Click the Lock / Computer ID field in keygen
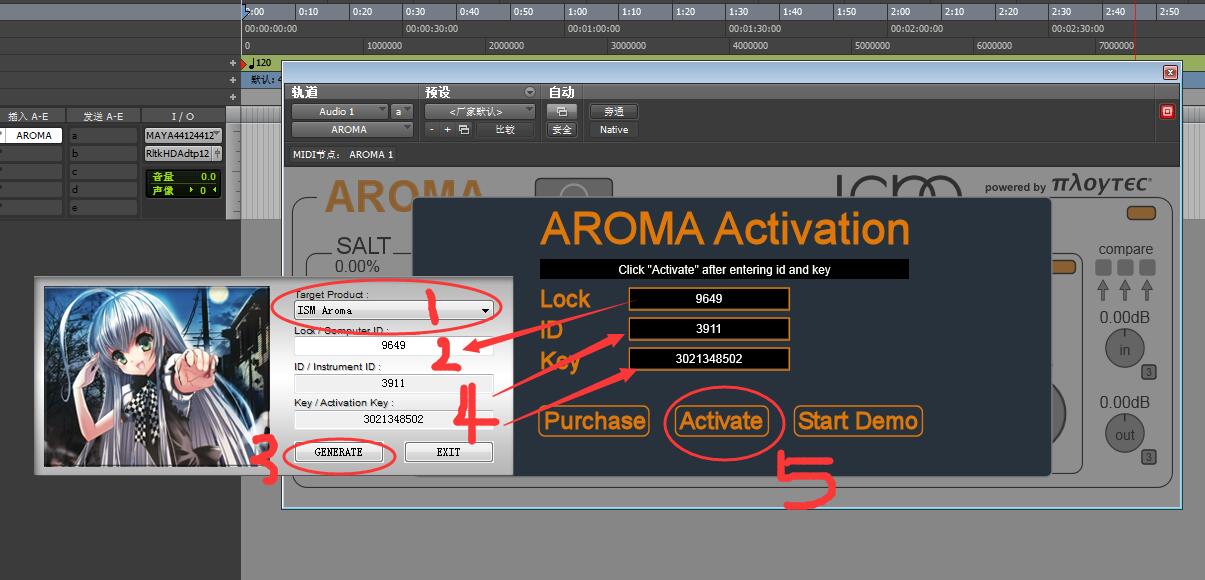 [394, 346]
